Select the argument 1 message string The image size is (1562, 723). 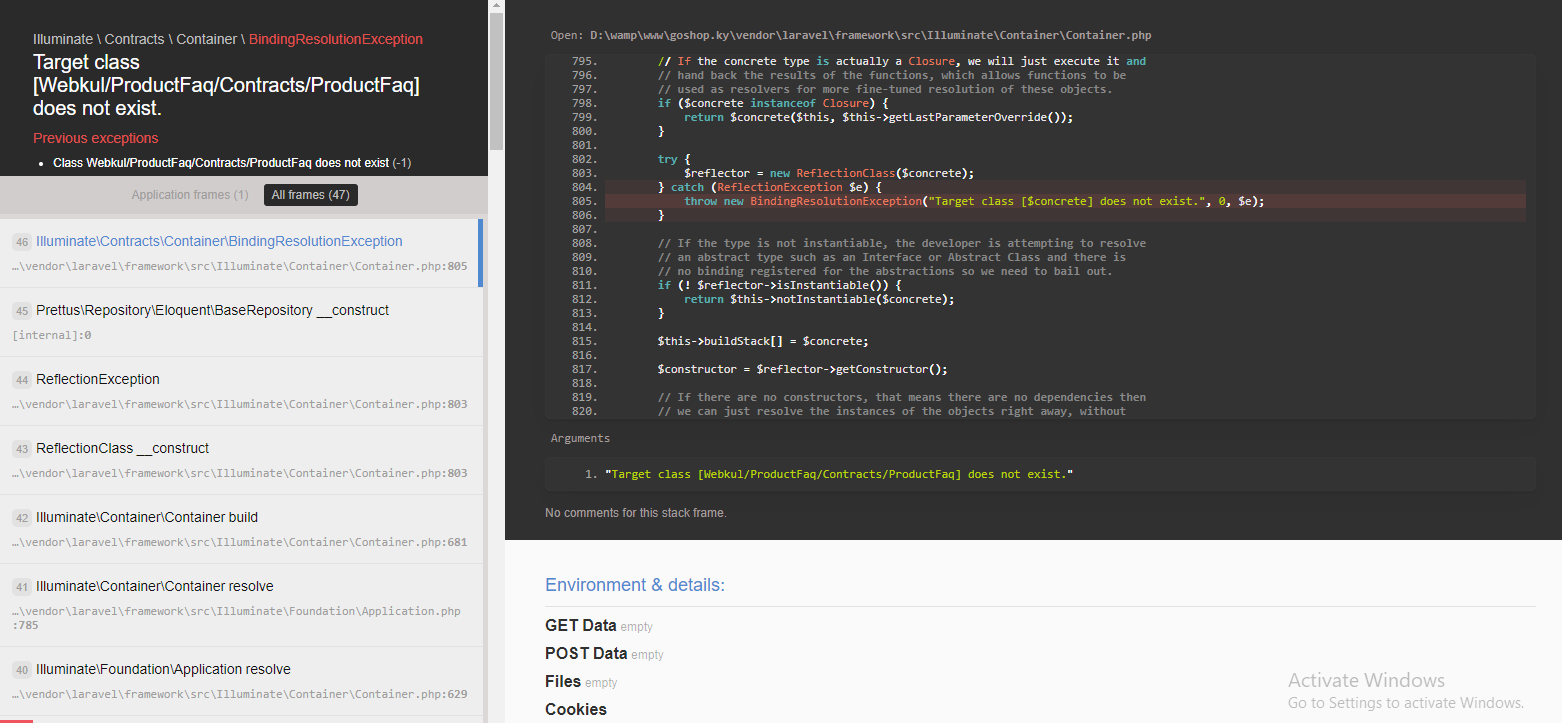point(839,474)
